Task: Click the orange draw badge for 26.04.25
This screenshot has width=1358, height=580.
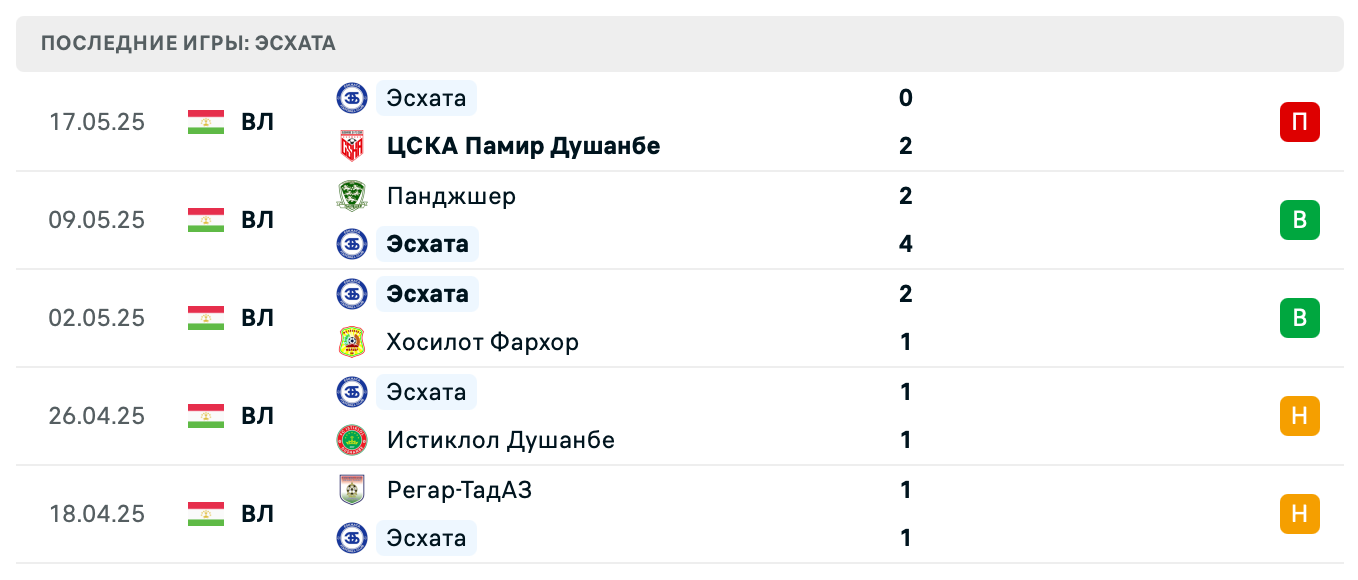Action: coord(1299,416)
